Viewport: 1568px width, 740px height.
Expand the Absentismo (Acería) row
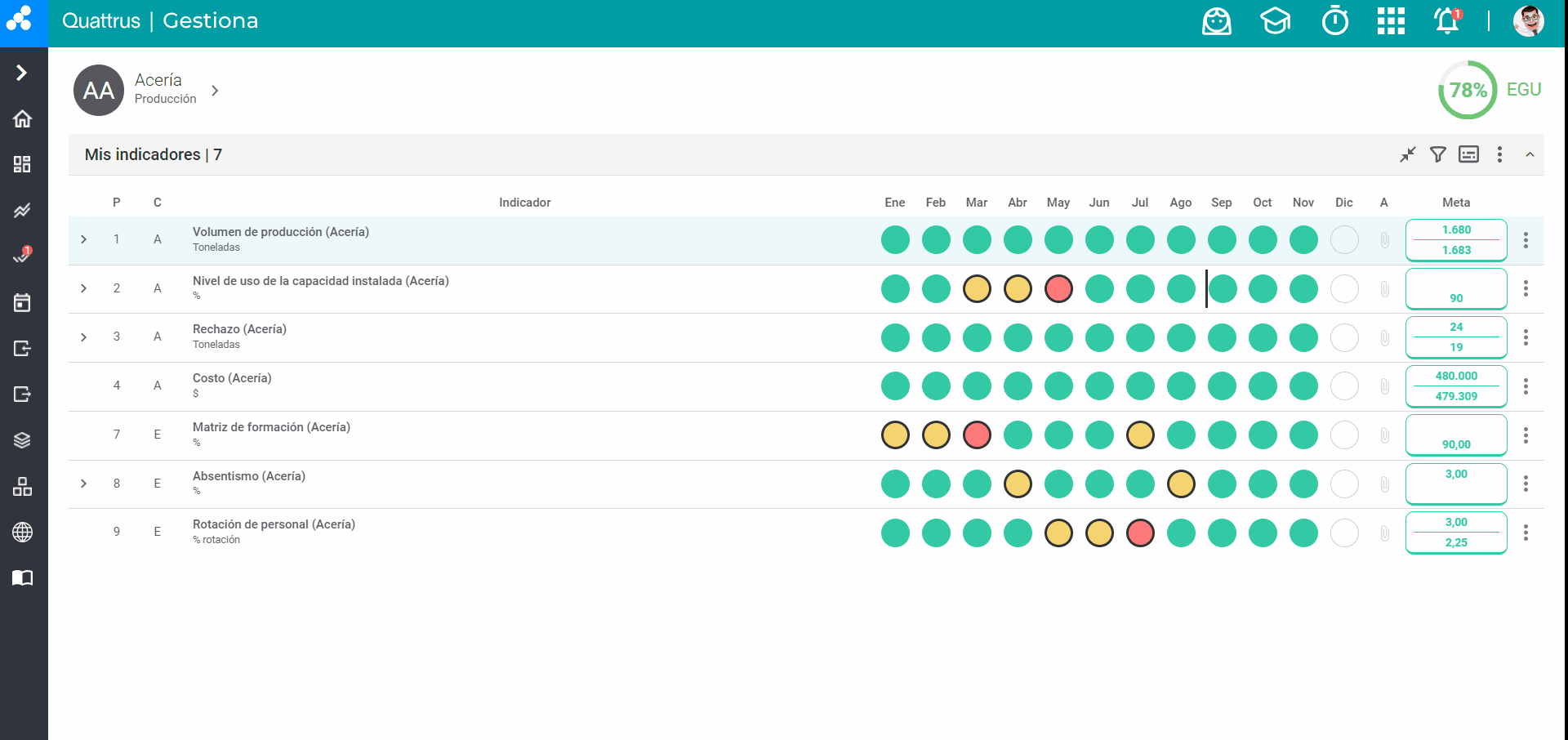(84, 484)
